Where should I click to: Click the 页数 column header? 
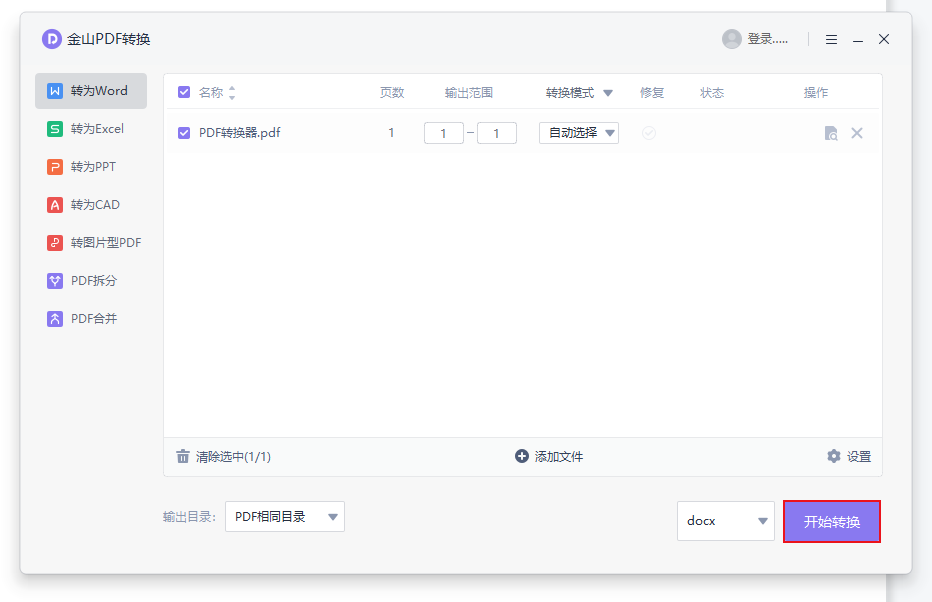[392, 93]
